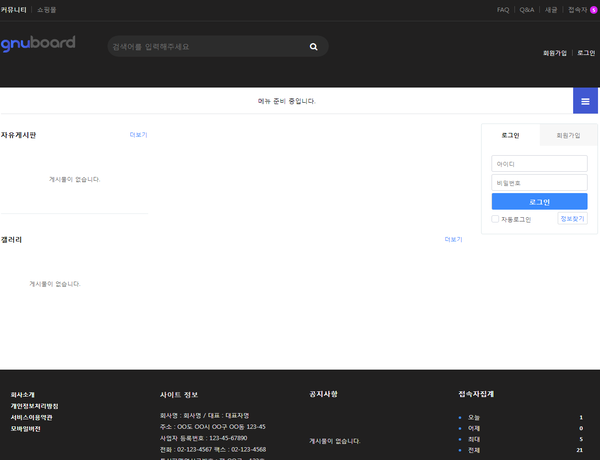Viewport: 600px width, 460px height.
Task: Open the FAQ link
Action: [x=503, y=10]
